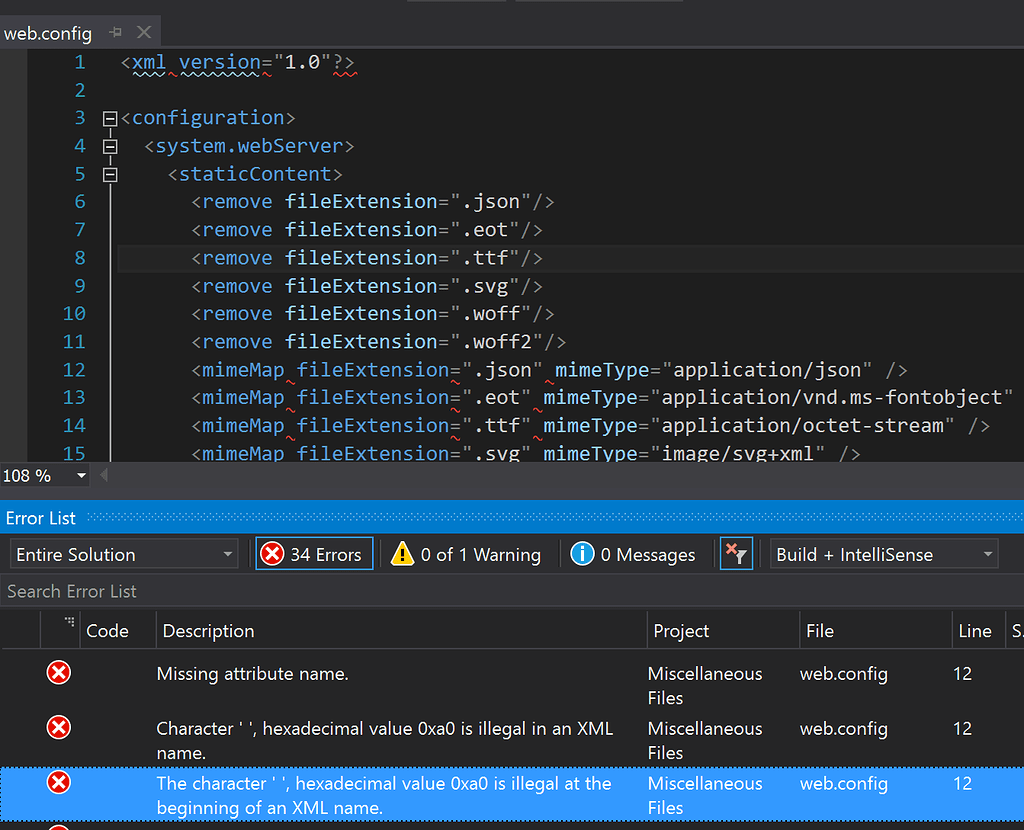Image resolution: width=1024 pixels, height=830 pixels.
Task: Click the remove .ttf line of code
Action: pyautogui.click(x=367, y=258)
